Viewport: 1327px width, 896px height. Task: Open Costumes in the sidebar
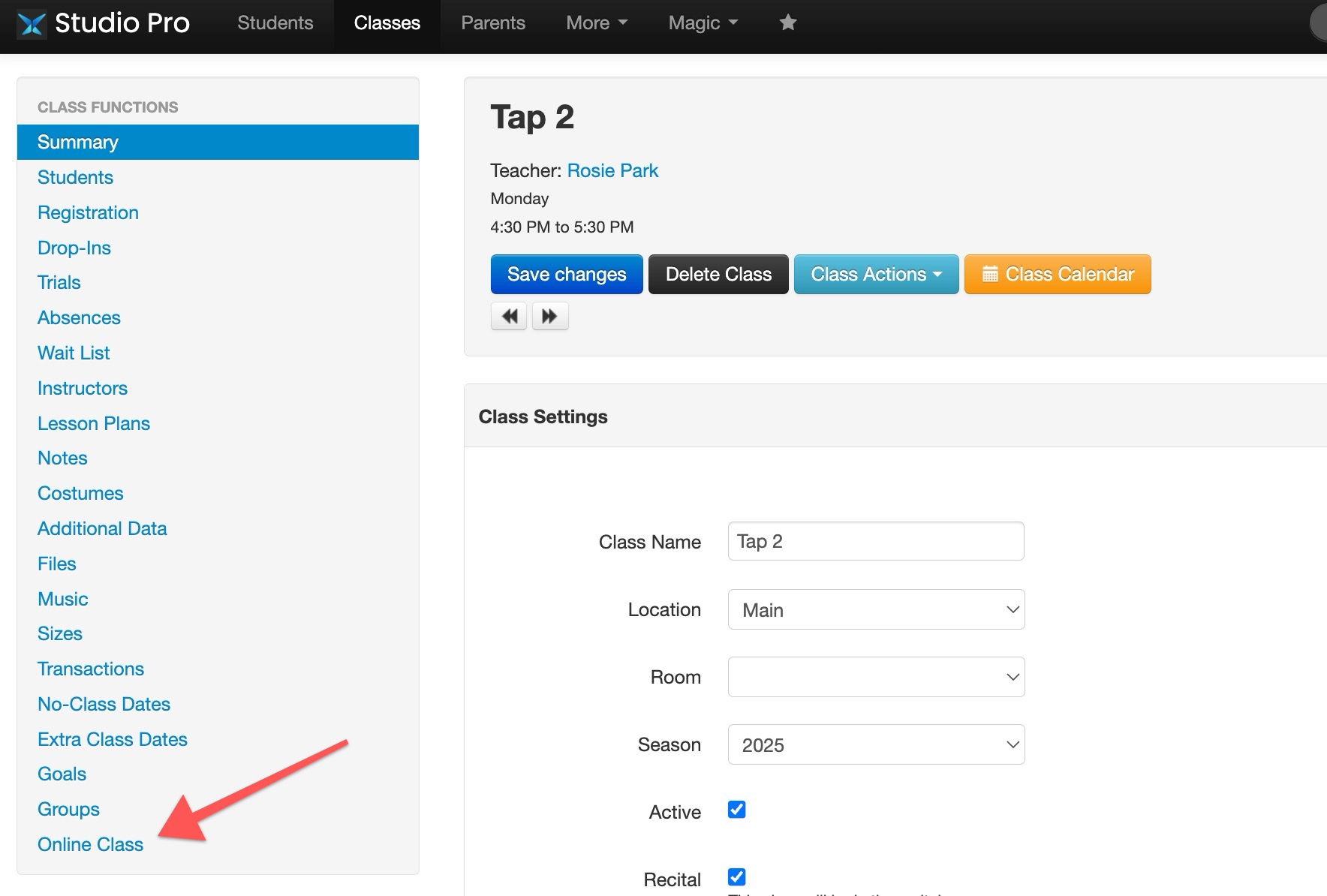click(x=80, y=493)
